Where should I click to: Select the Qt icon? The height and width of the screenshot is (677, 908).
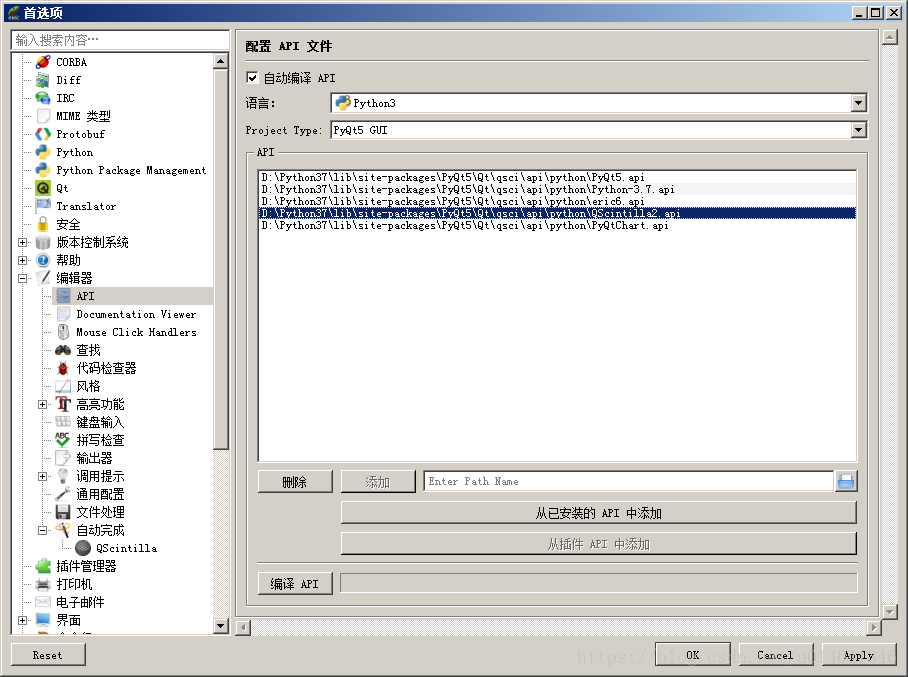point(43,188)
